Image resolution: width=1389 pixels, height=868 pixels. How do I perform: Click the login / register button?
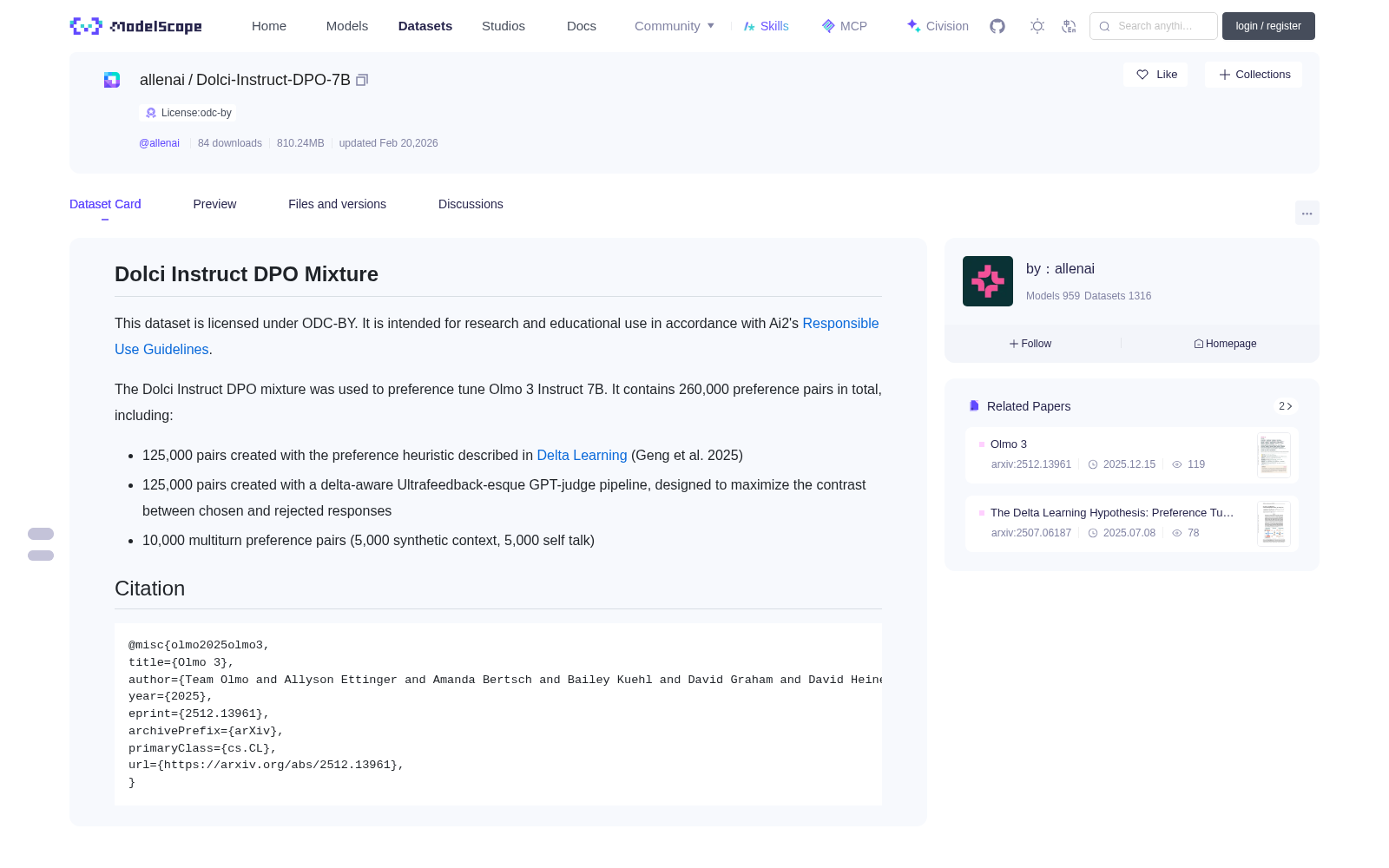1268,26
